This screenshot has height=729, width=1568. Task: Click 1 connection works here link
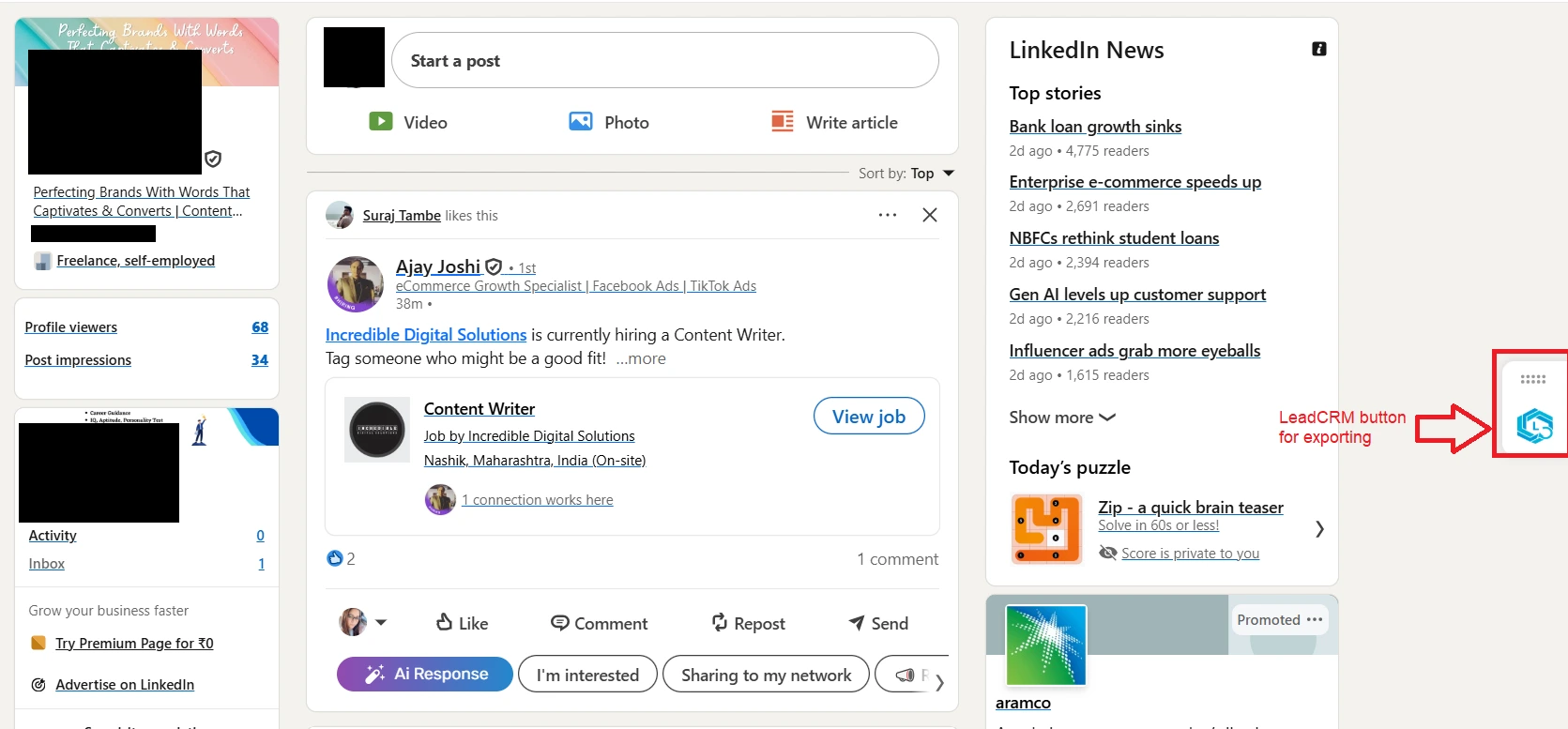(x=537, y=500)
